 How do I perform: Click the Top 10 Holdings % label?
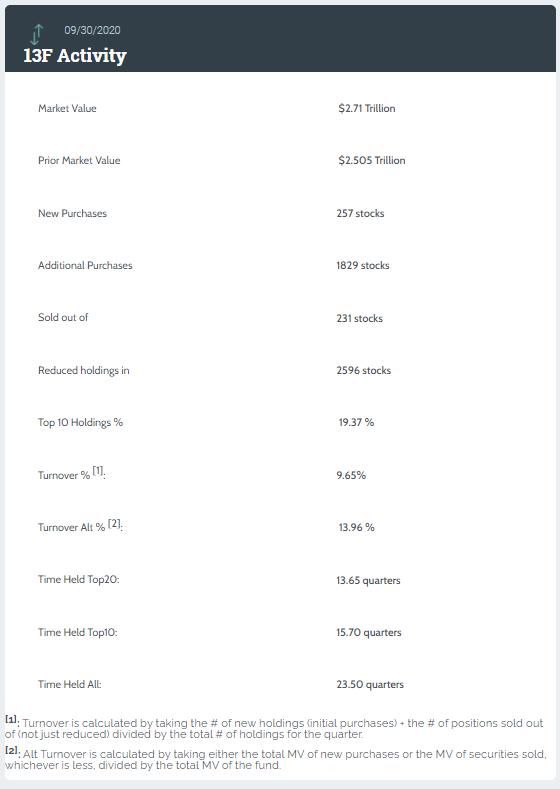point(80,423)
